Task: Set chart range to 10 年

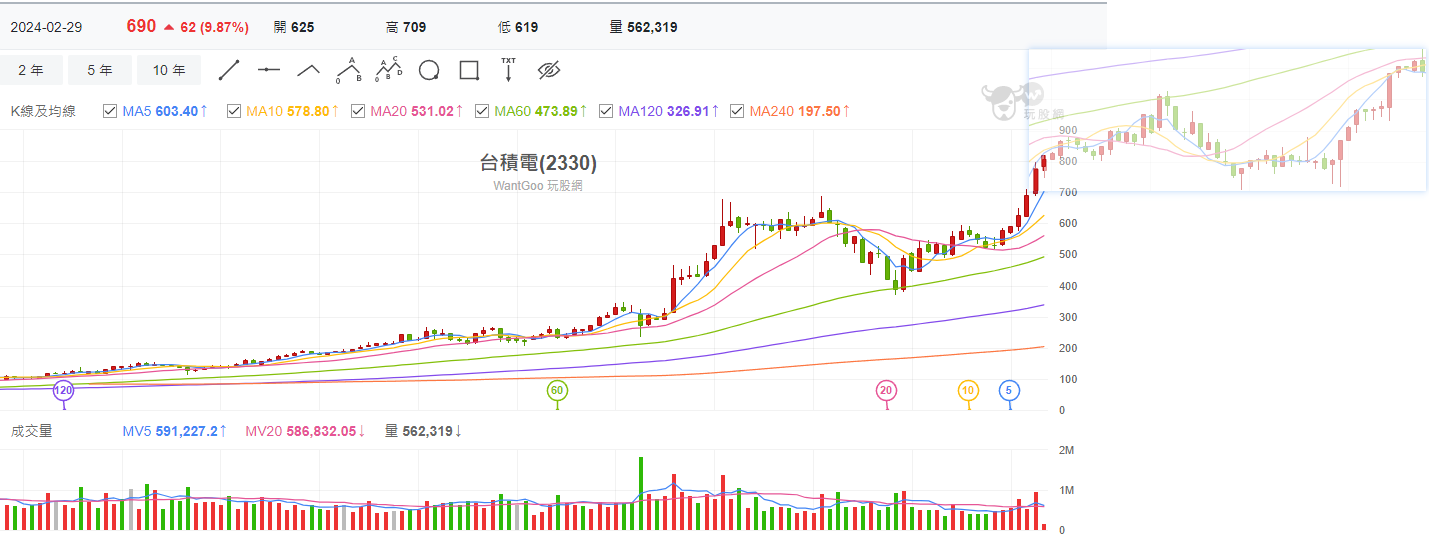Action: (169, 70)
